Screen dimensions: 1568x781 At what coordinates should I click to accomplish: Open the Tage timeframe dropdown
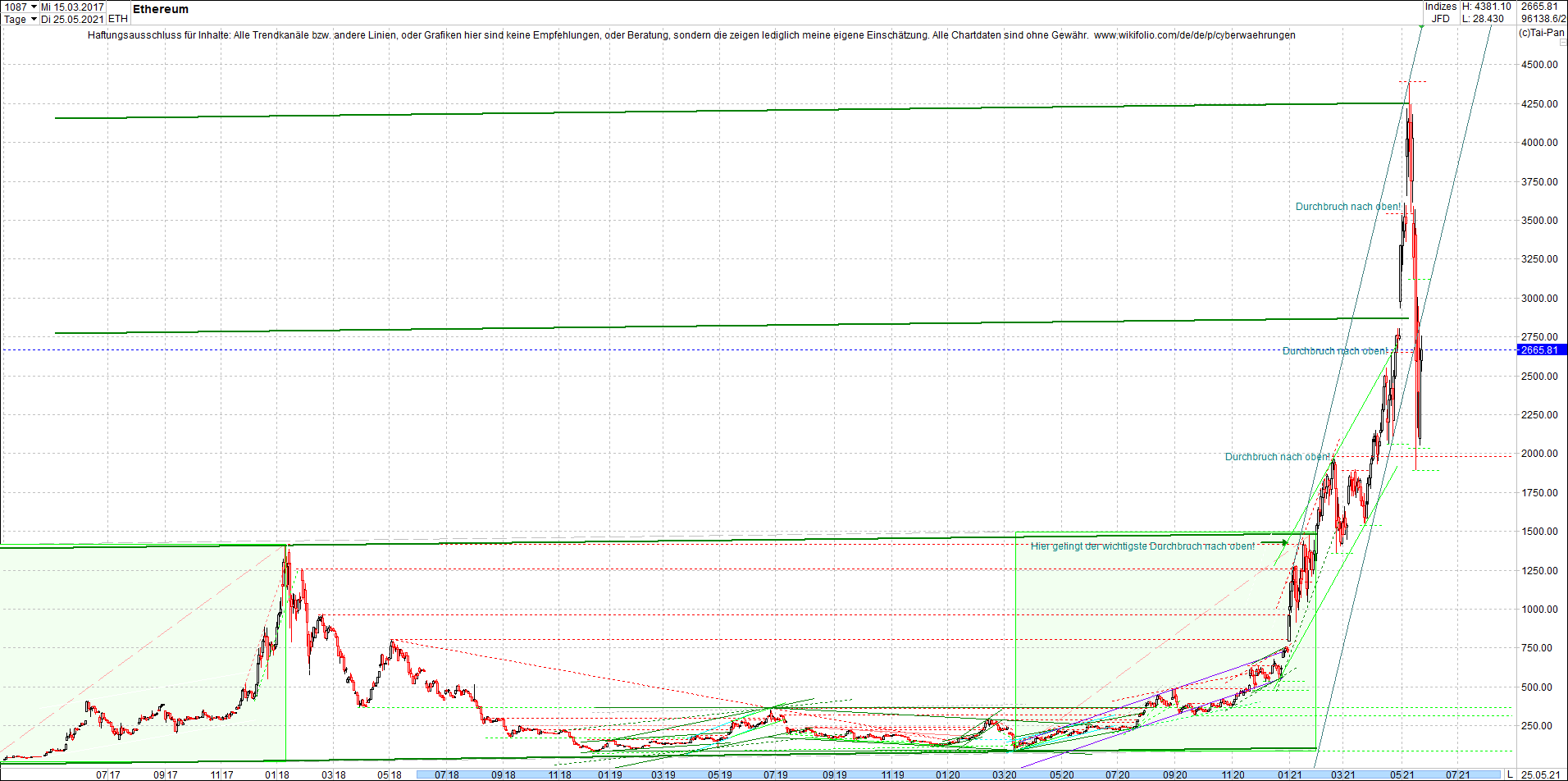(34, 19)
